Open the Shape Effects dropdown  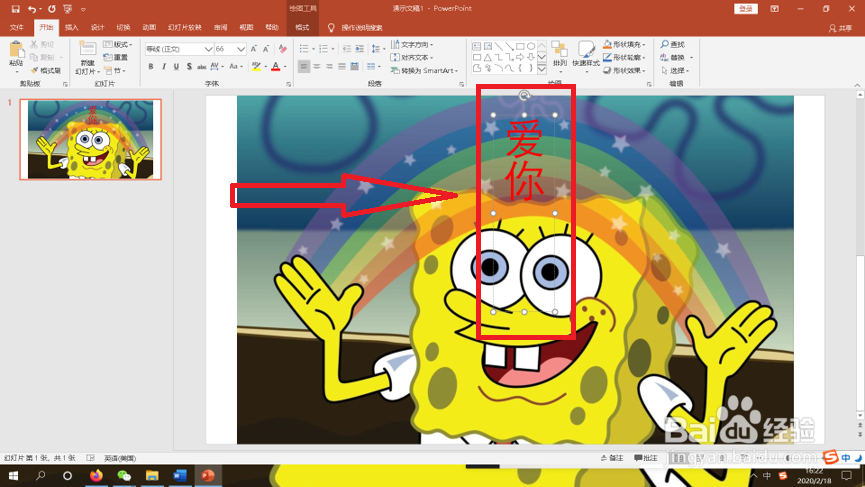(x=624, y=71)
